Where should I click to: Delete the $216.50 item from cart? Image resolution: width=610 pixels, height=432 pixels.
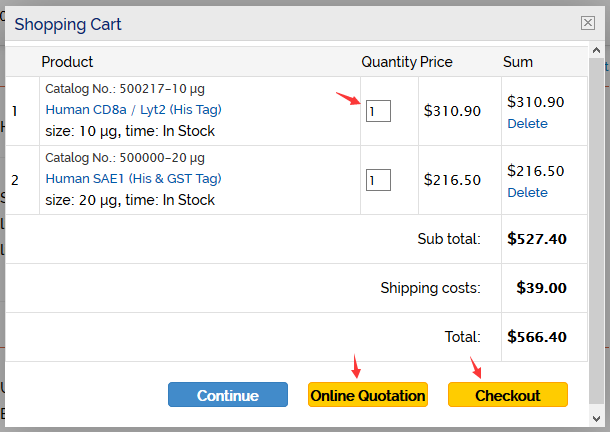pyautogui.click(x=527, y=193)
